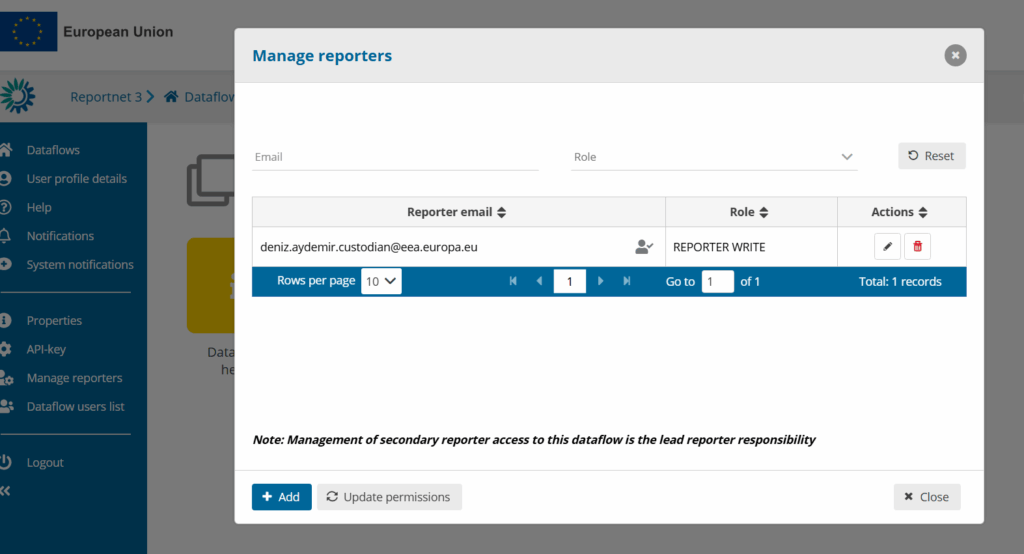1024x554 pixels.
Task: Jump to the first page arrow
Action: [x=513, y=282]
